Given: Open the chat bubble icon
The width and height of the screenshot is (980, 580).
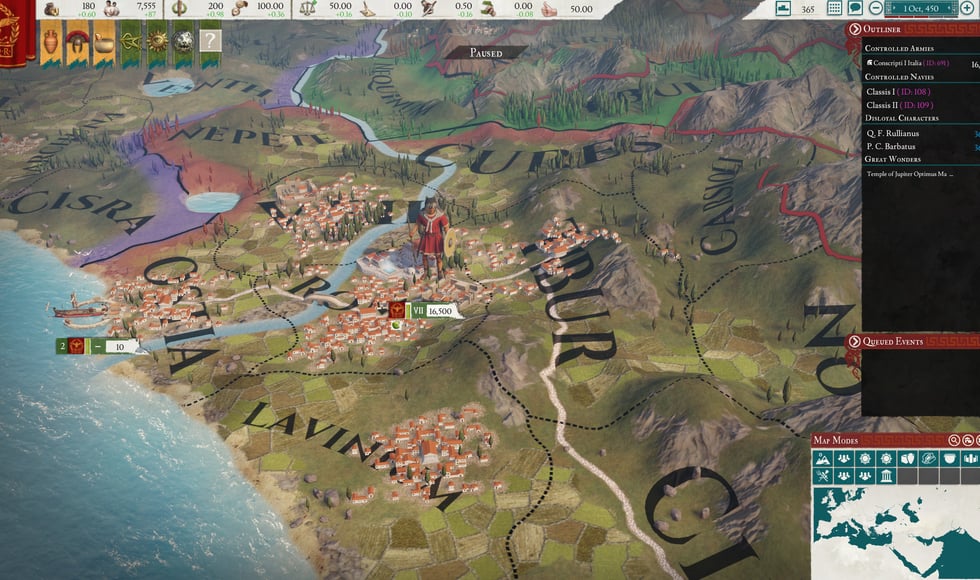Looking at the screenshot, I should coord(855,8).
